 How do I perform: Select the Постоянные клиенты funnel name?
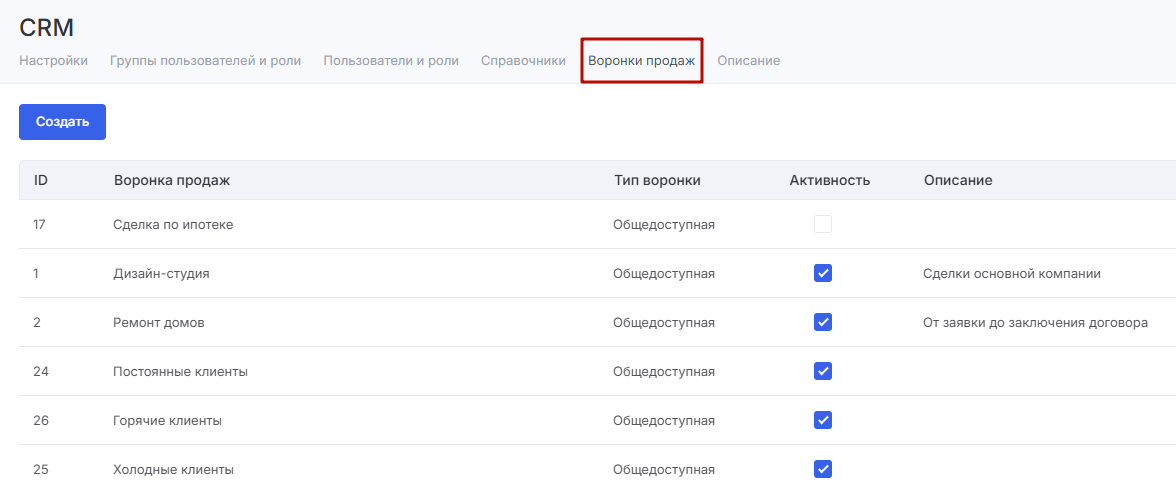pos(180,372)
